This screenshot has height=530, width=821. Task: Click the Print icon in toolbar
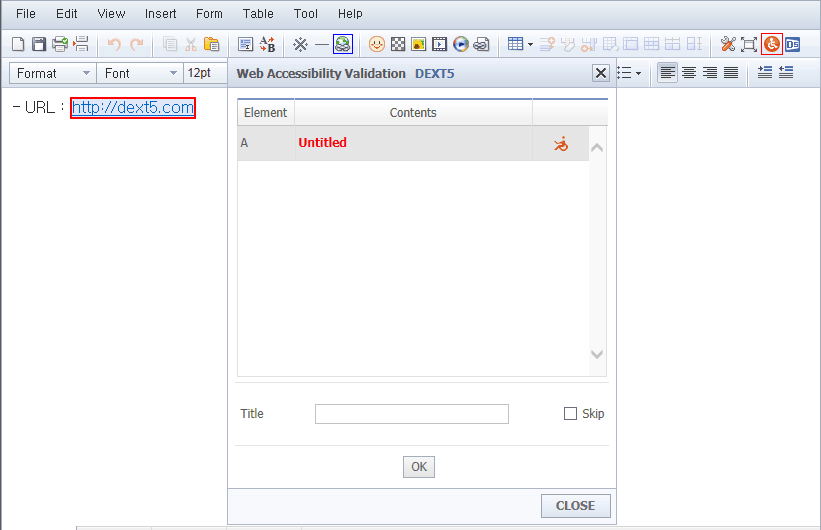click(60, 44)
